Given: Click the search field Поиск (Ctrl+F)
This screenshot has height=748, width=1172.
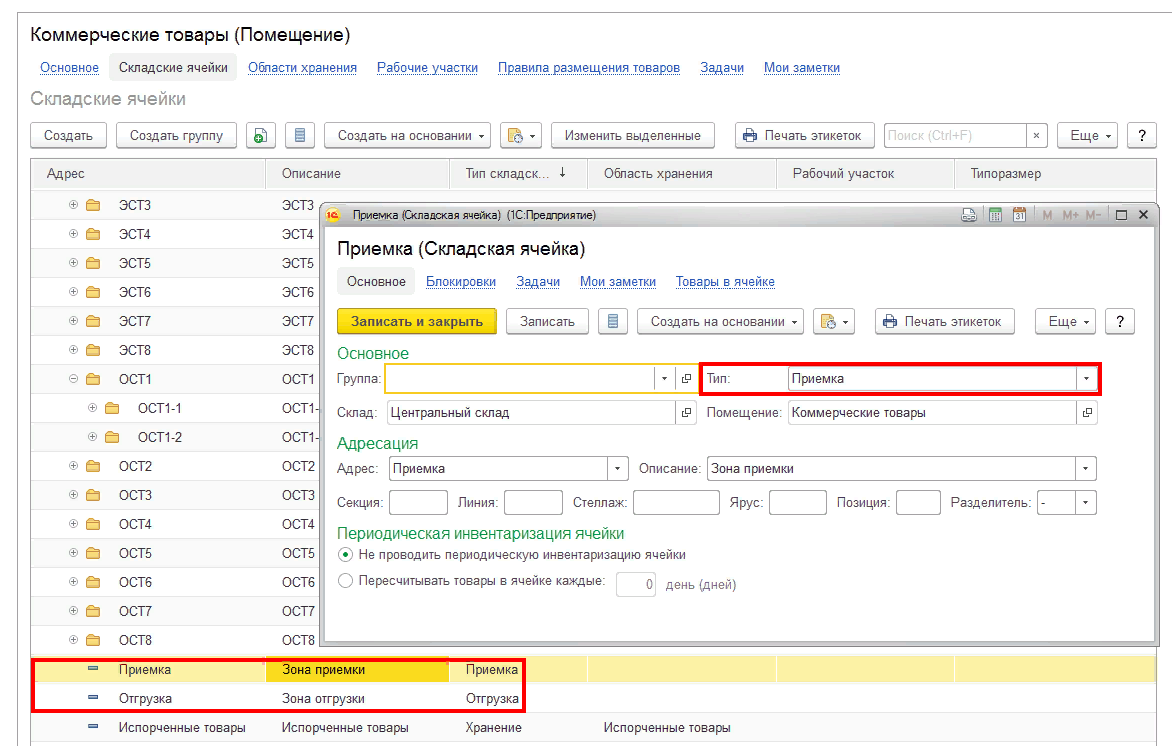Looking at the screenshot, I should 954,136.
